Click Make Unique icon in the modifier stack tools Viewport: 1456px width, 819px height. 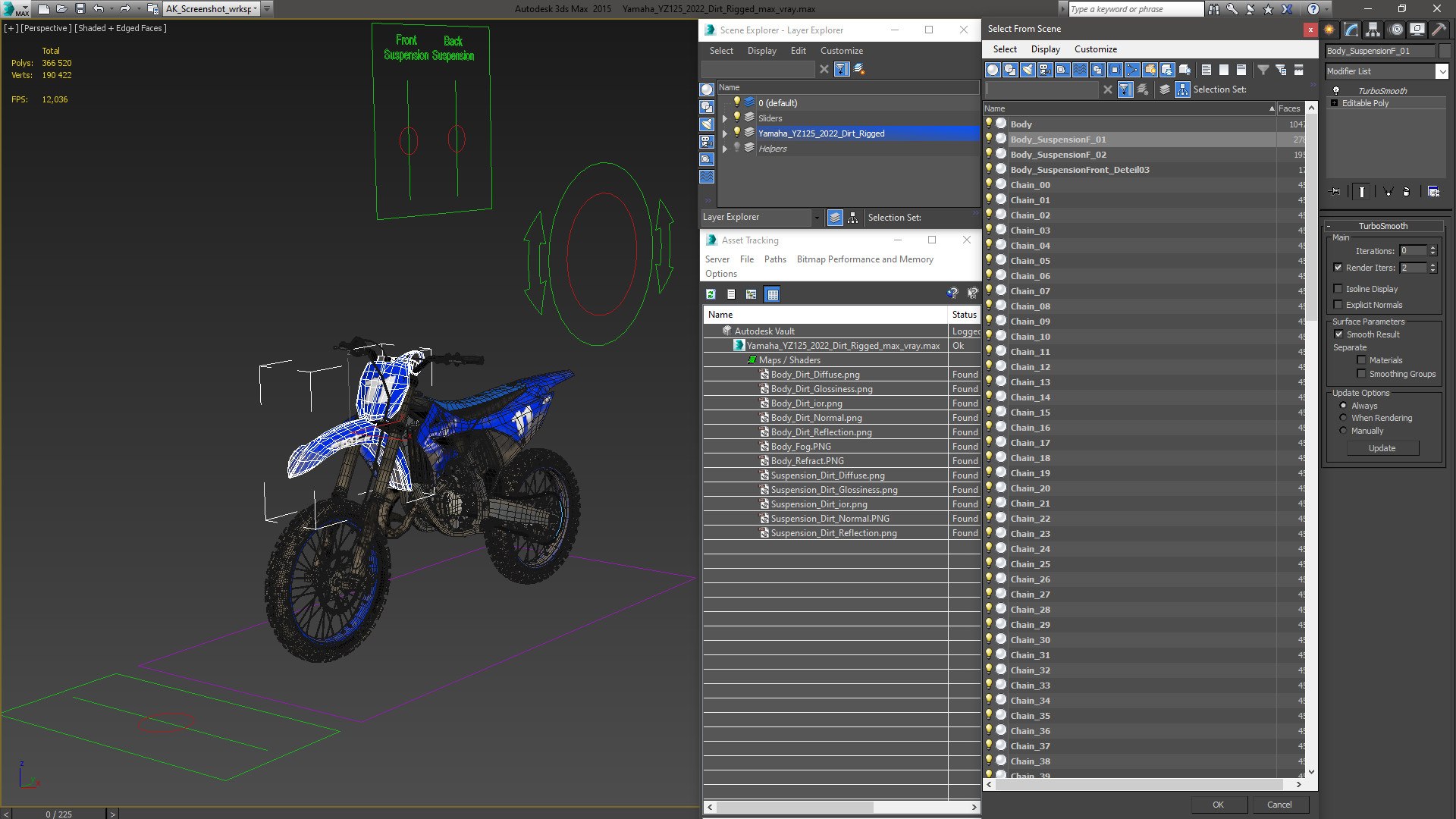tap(1388, 192)
